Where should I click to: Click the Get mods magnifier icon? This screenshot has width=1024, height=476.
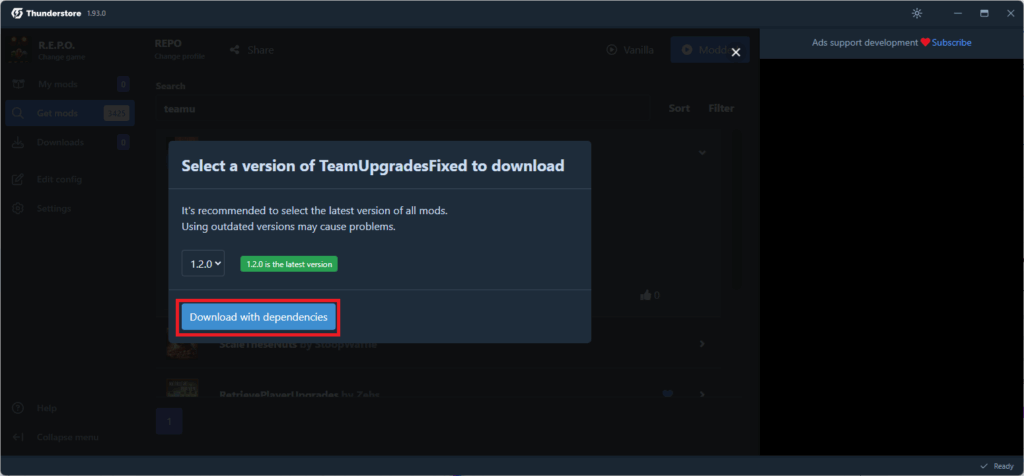(x=18, y=113)
